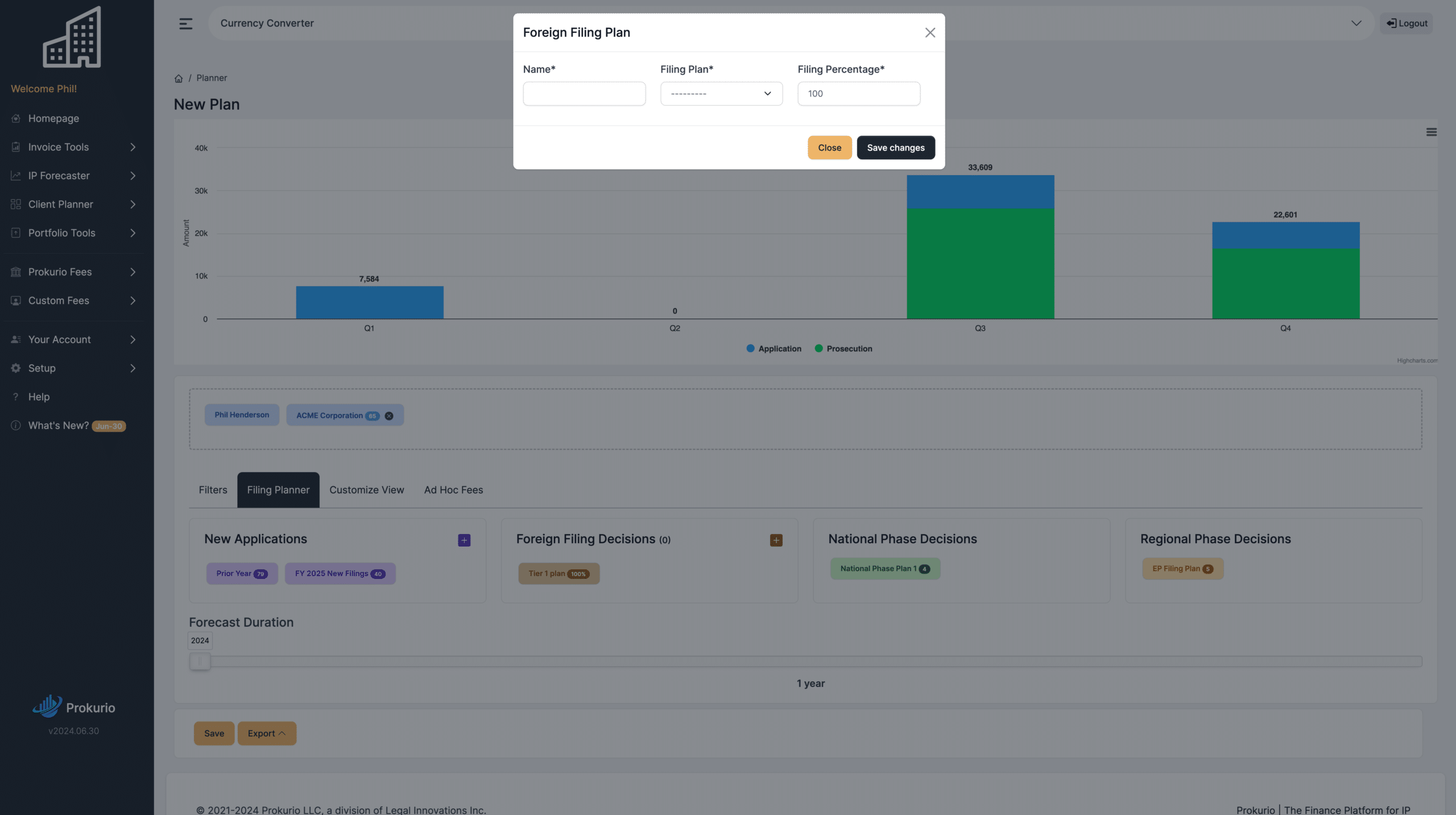Switch to the Customize View tab
The image size is (1456, 815).
tap(366, 490)
